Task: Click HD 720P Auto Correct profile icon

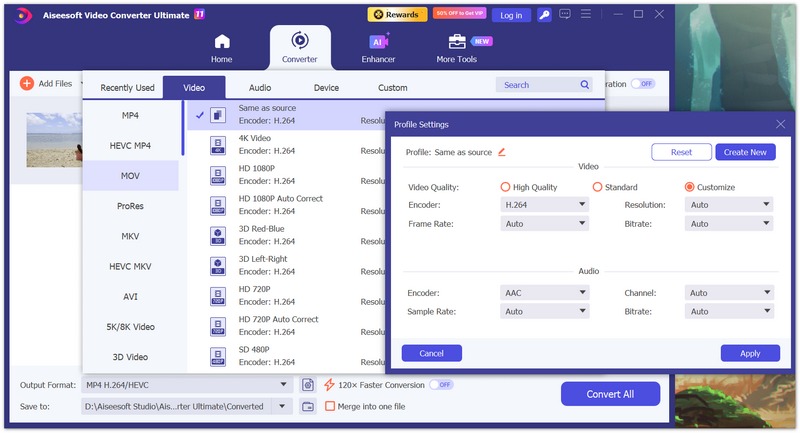Action: 218,326
